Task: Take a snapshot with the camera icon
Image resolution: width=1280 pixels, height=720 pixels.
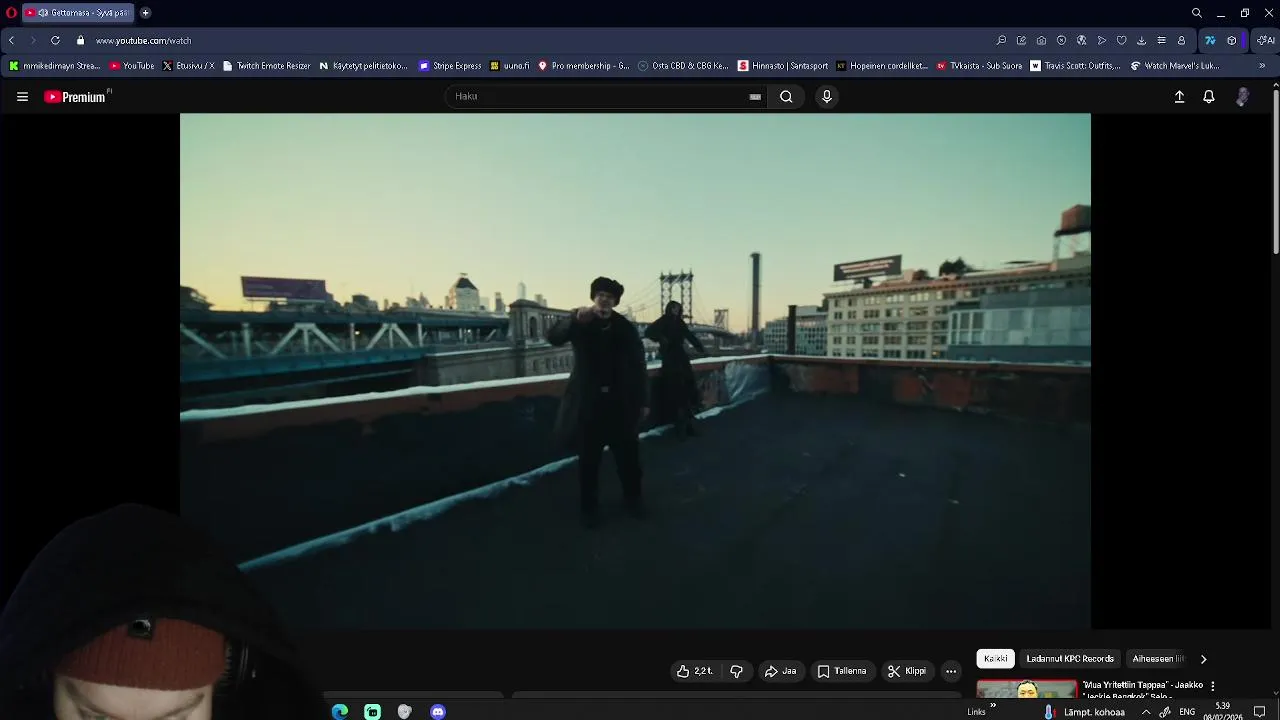Action: point(1041,41)
